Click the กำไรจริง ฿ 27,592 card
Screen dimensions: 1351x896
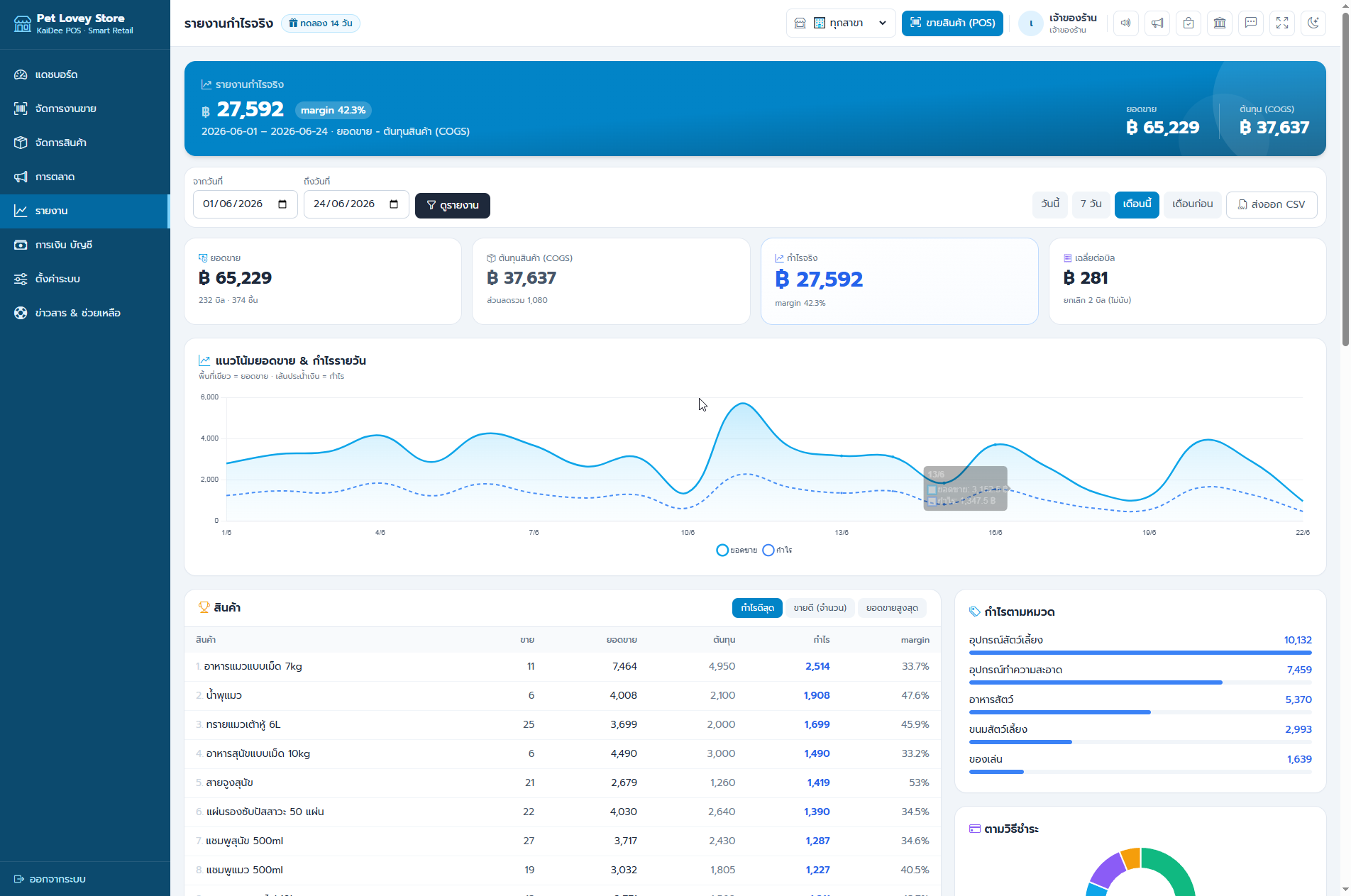[899, 281]
